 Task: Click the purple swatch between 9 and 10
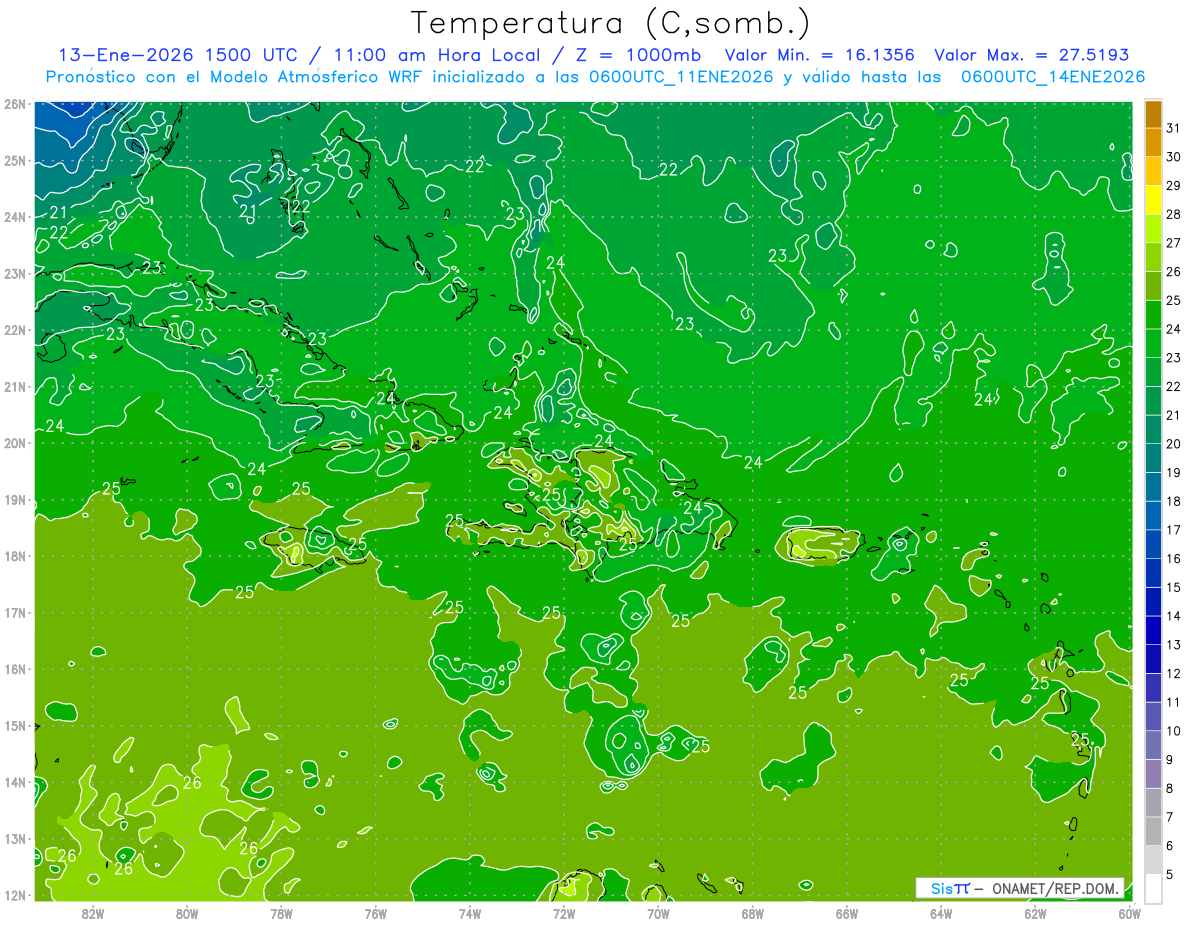tap(1153, 745)
